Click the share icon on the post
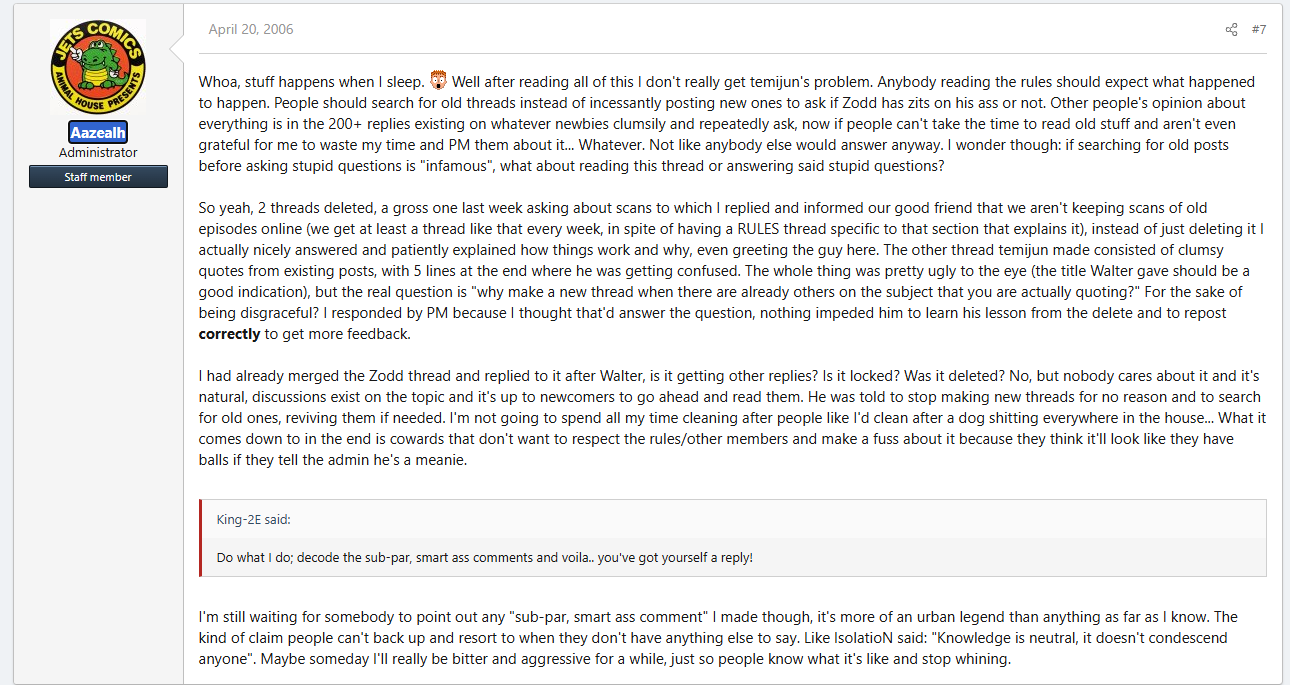The width and height of the screenshot is (1290, 685). (x=1231, y=30)
